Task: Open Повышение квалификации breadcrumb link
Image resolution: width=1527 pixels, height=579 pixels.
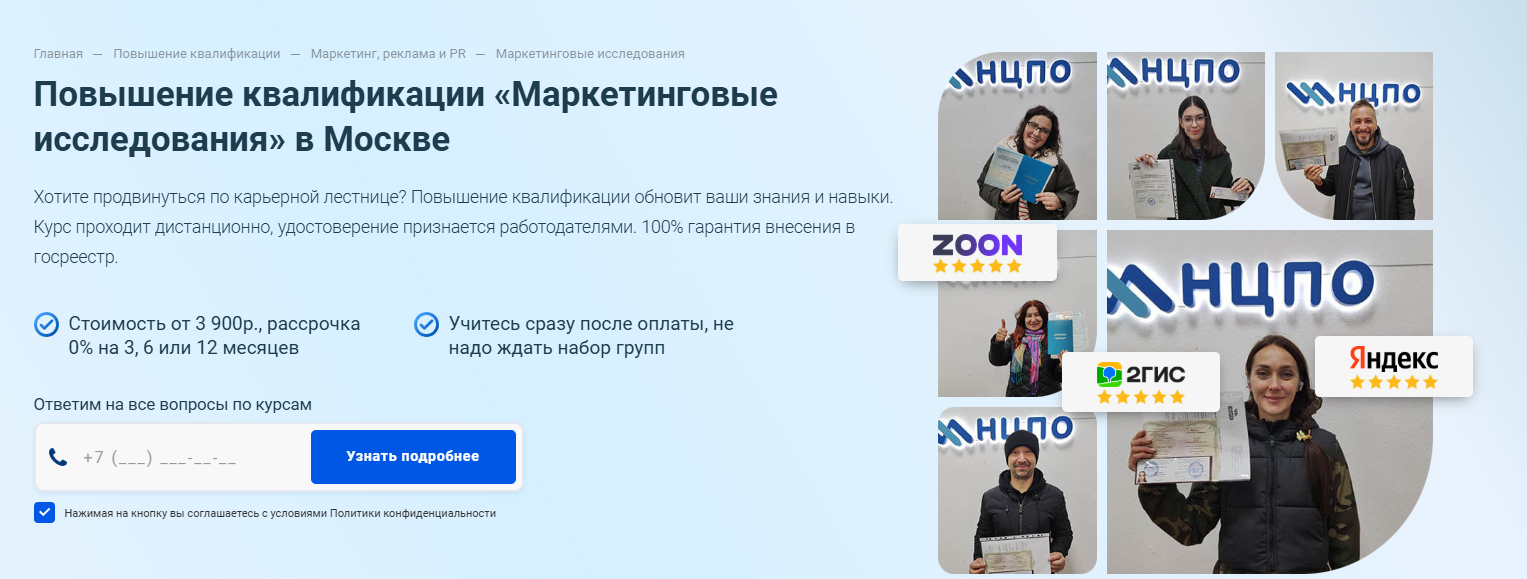Action: coord(197,54)
